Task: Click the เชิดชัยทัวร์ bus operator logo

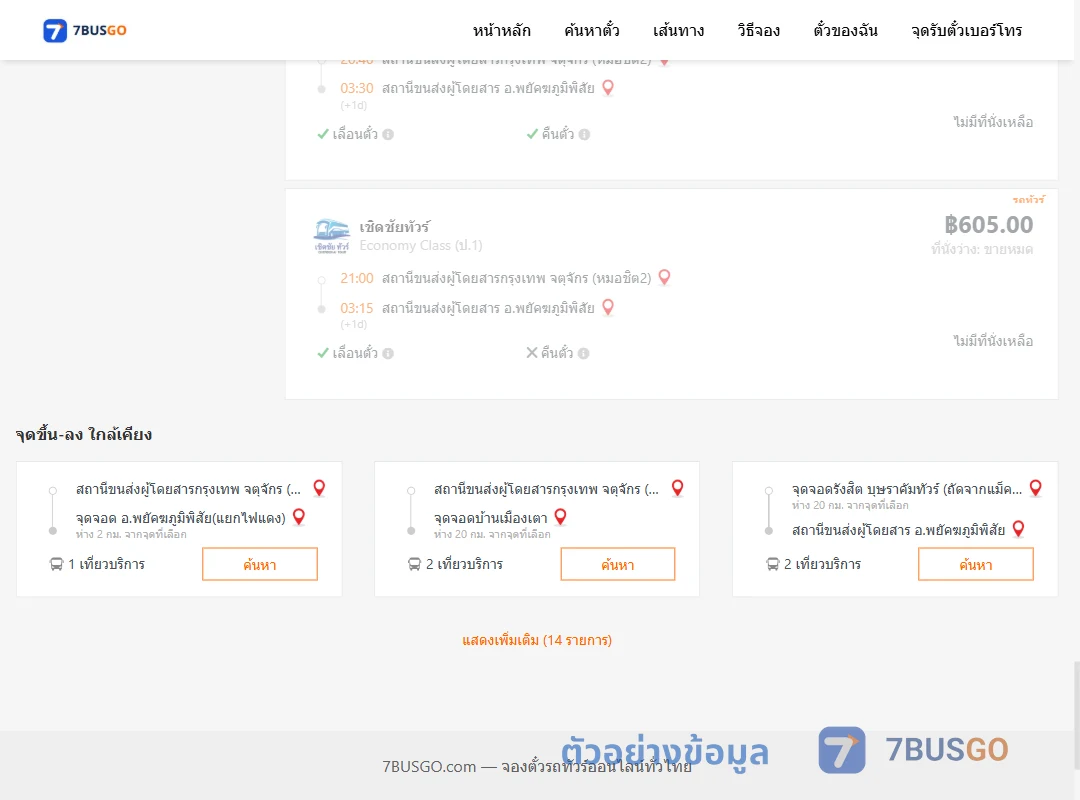Action: click(x=332, y=236)
